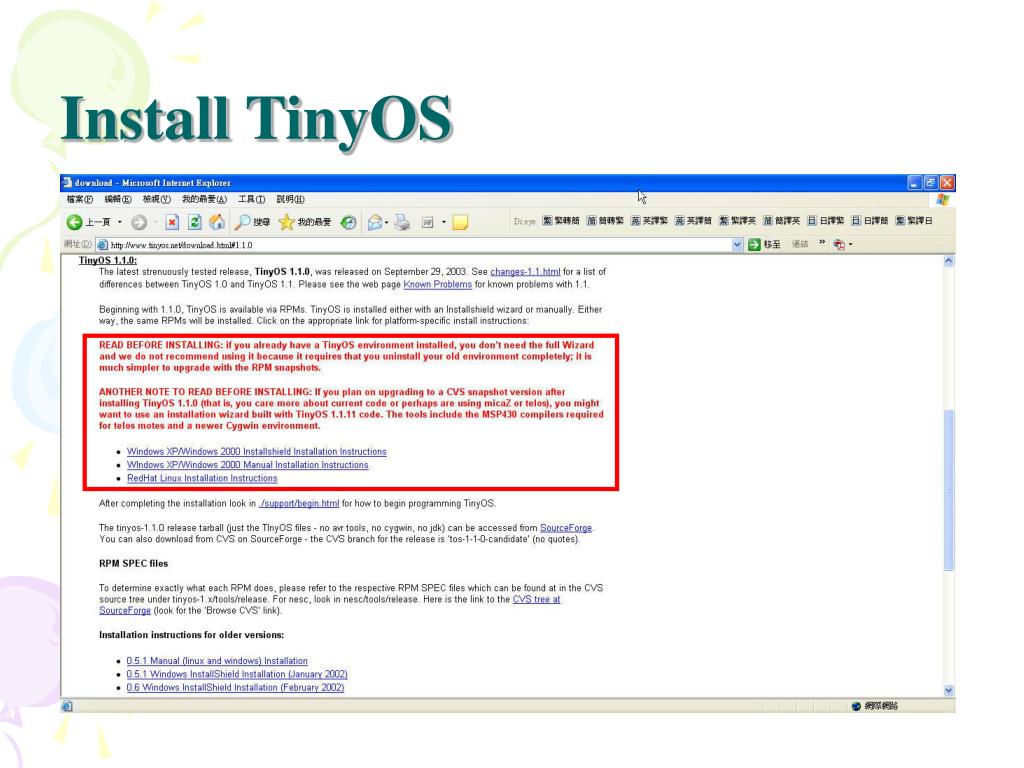The height and width of the screenshot is (768, 1024).
Task: Open the History clock icon
Action: click(x=349, y=222)
